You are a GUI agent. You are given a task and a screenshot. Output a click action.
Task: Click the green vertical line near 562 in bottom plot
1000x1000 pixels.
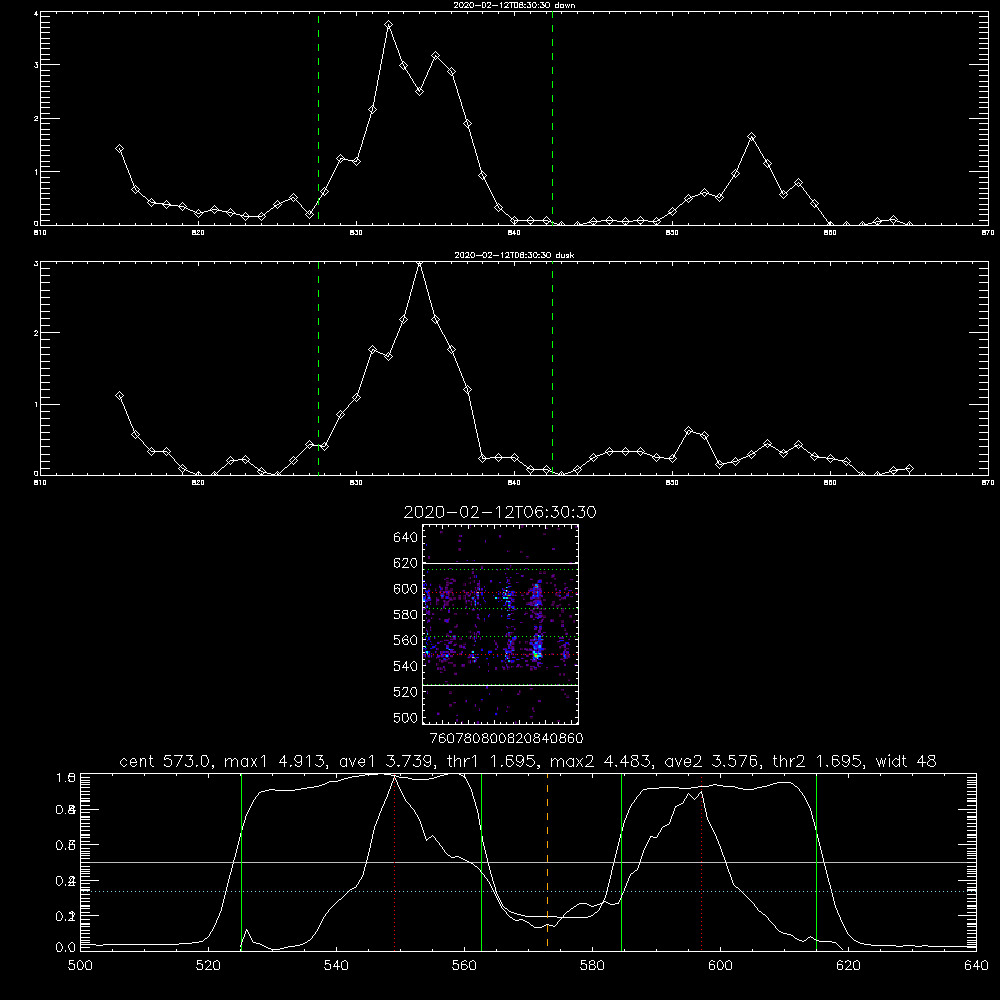click(482, 861)
